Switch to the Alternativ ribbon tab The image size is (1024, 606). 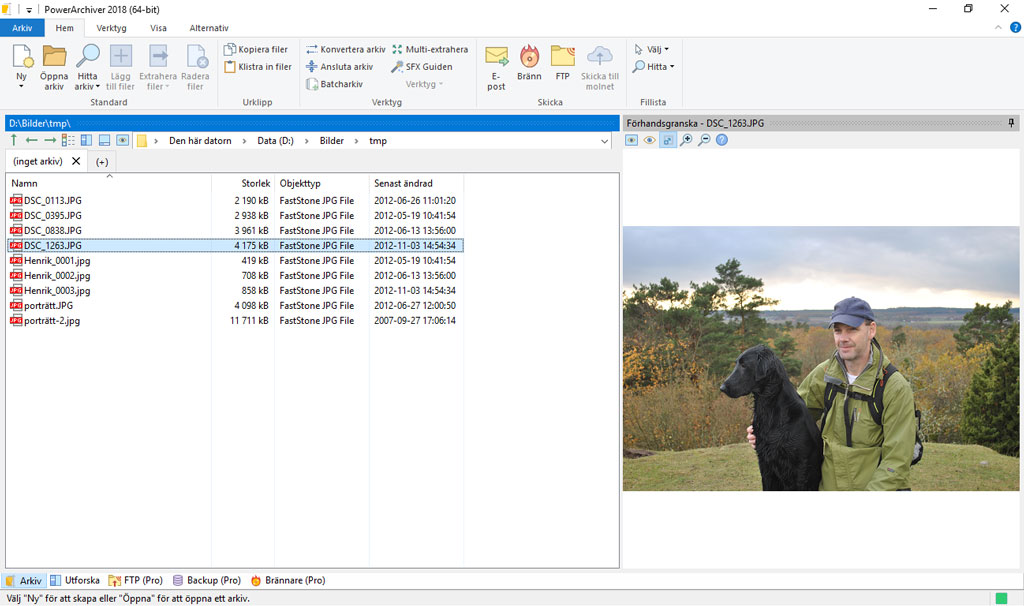(209, 28)
